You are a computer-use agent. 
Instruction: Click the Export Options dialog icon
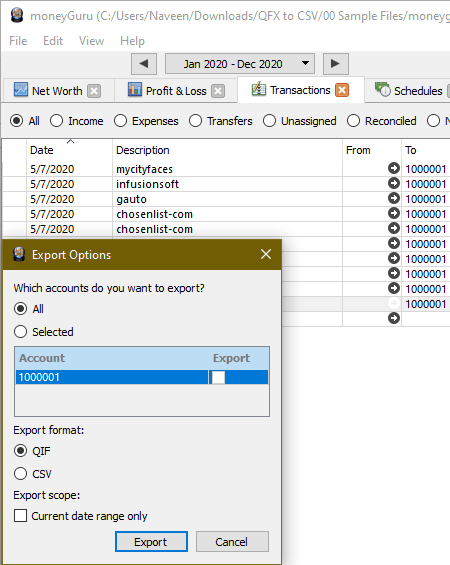pos(19,254)
